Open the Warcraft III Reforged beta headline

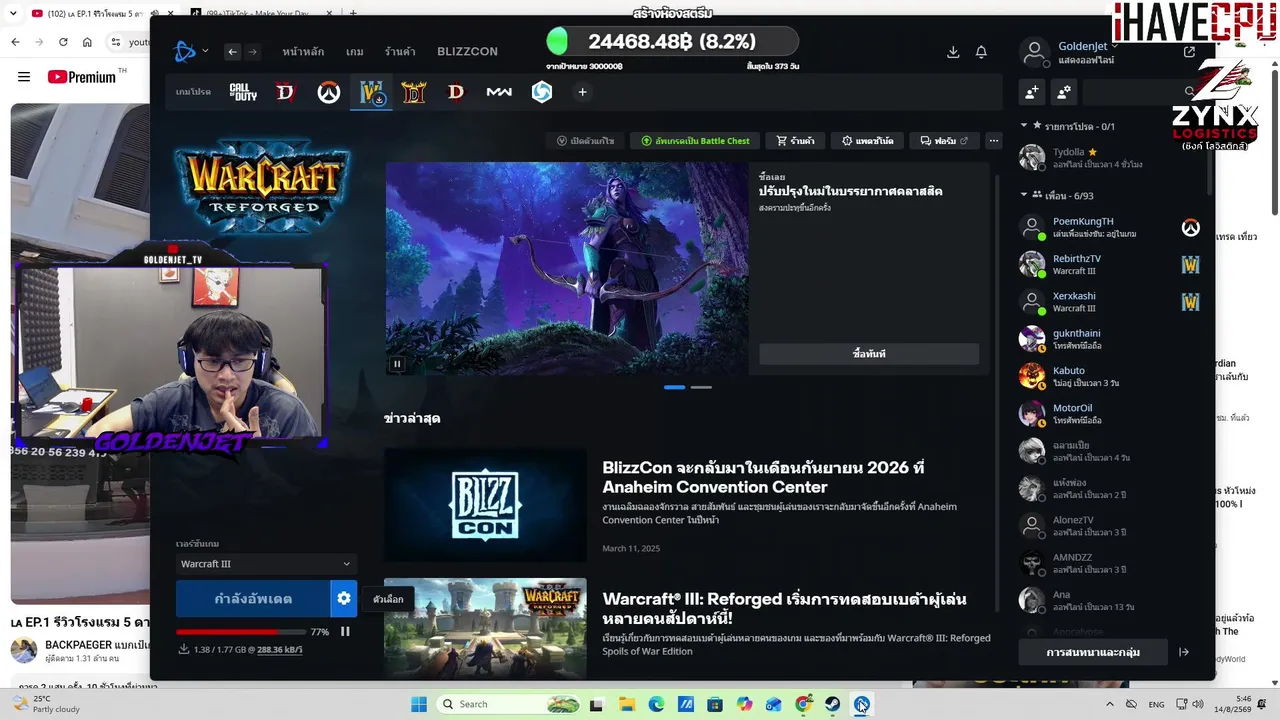pyautogui.click(x=784, y=608)
